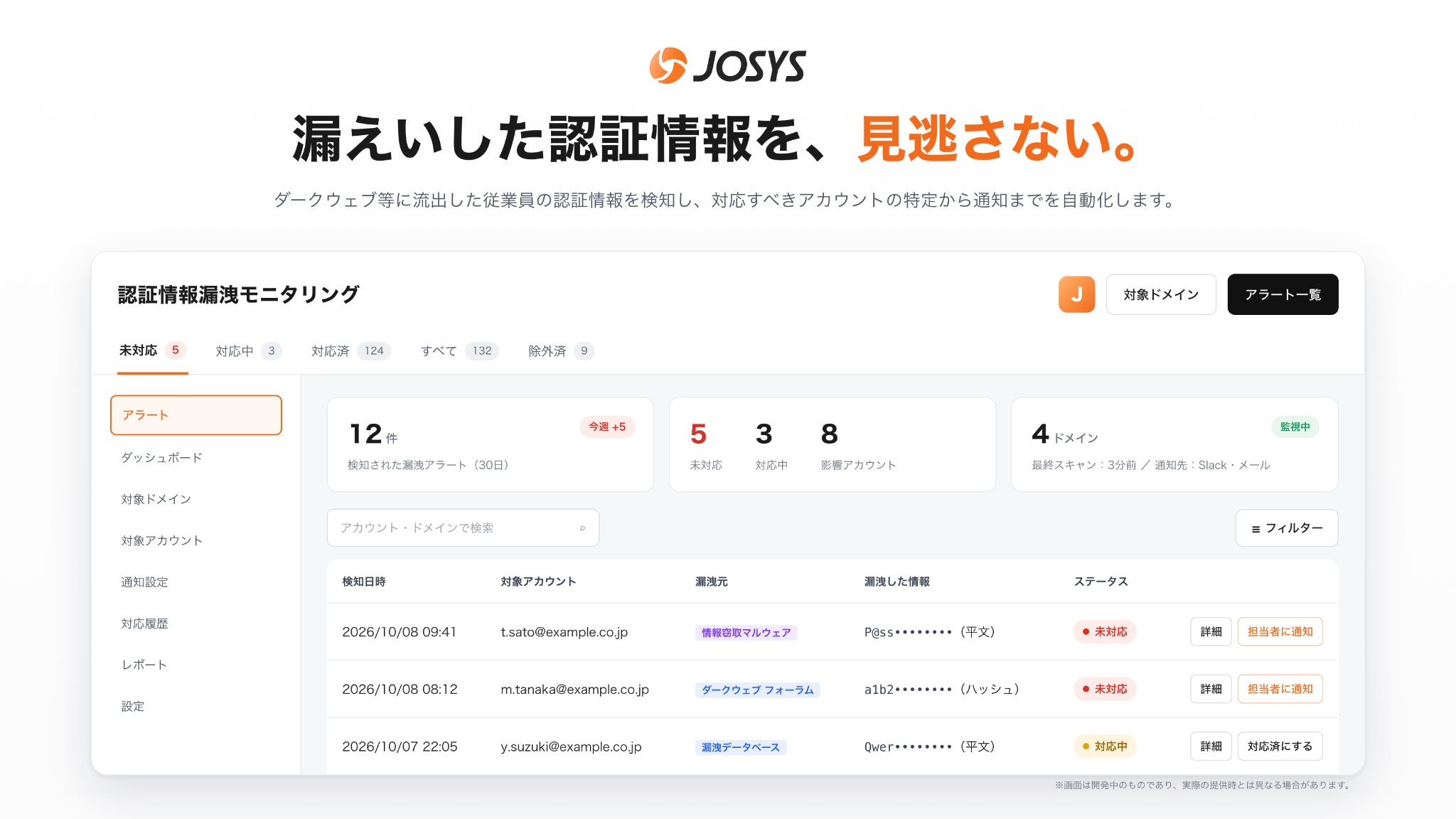The height and width of the screenshot is (819, 1456).
Task: Open 対象ドメイン in the sidebar
Action: (x=156, y=499)
